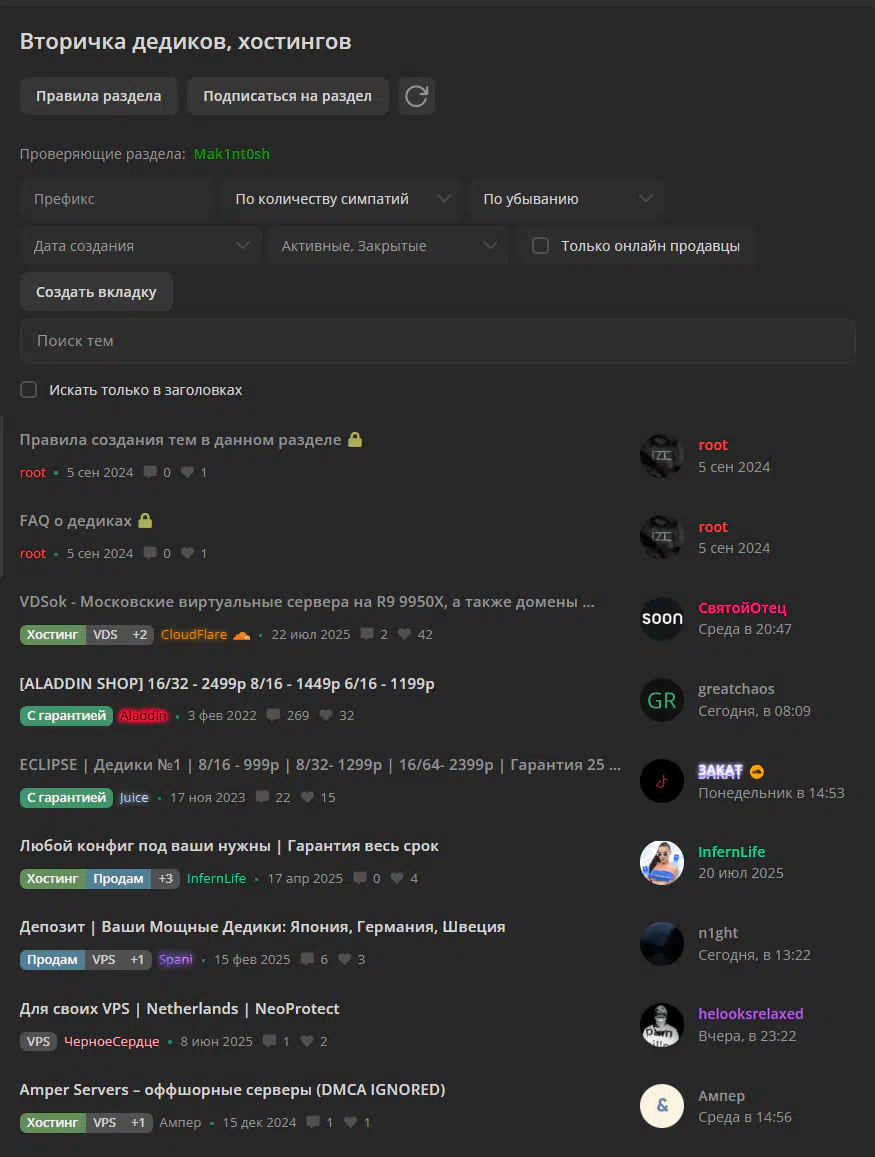Screen dimensions: 875x1157
Task: Click the Хостинг tag on the VDSok thread
Action: tap(52, 635)
